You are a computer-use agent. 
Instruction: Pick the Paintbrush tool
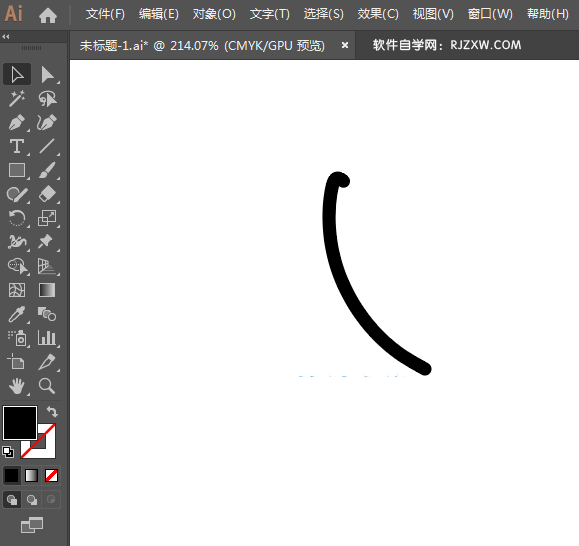[47, 171]
